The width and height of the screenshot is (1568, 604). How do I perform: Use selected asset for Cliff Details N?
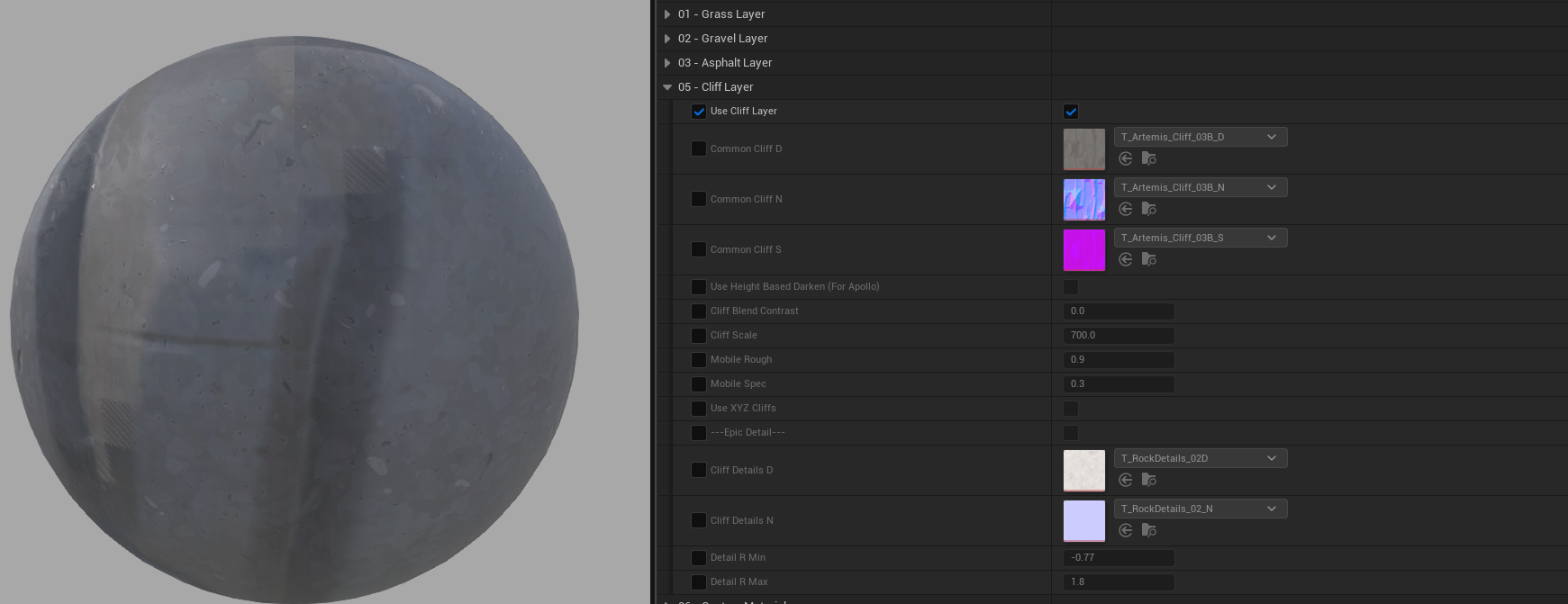click(x=1126, y=530)
